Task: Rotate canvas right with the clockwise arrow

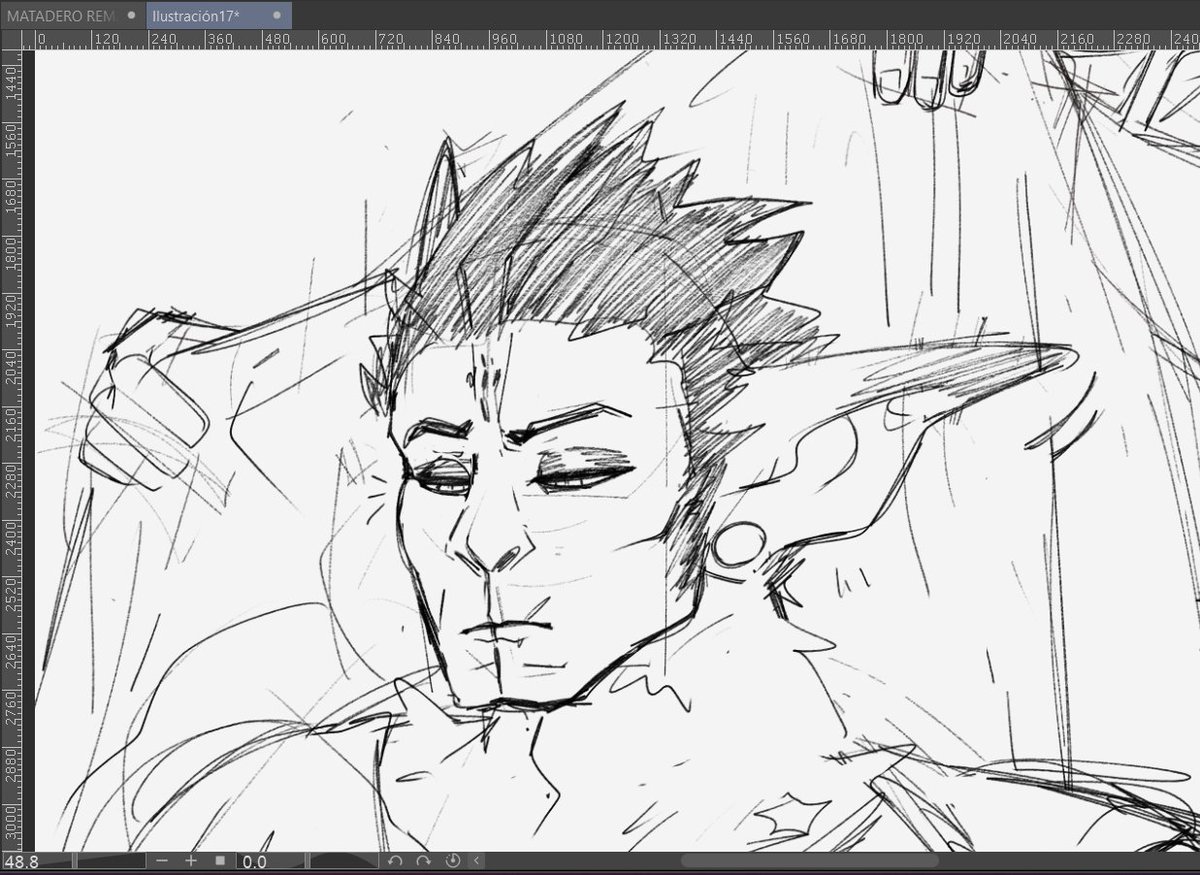Action: click(424, 861)
